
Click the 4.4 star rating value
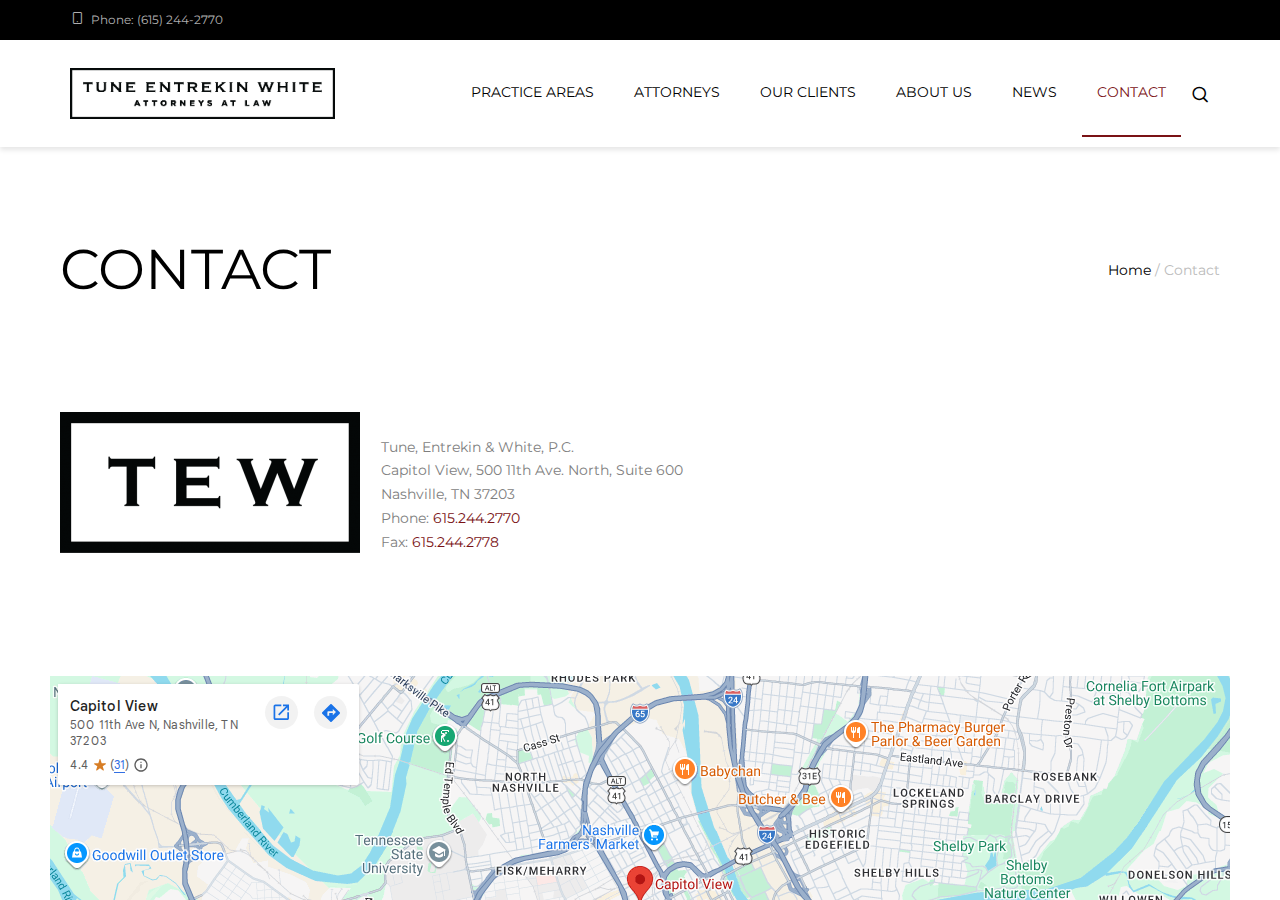tap(79, 765)
